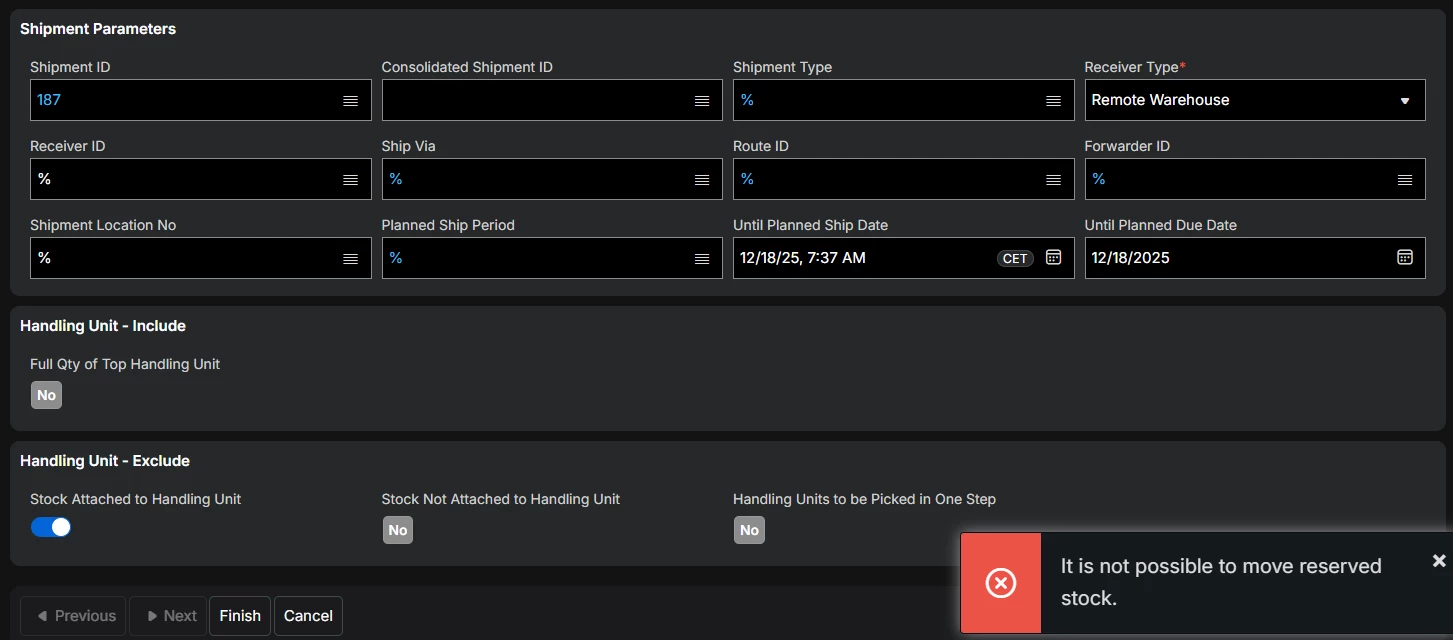Screen dimensions: 1453x640
Task: Close the reserved stock error notification
Action: (1439, 561)
